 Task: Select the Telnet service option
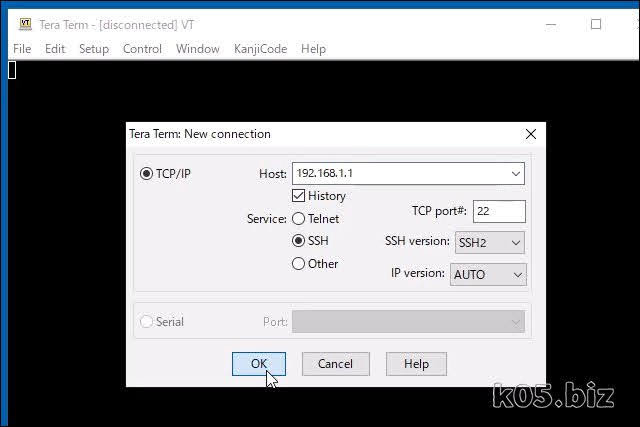click(298, 219)
